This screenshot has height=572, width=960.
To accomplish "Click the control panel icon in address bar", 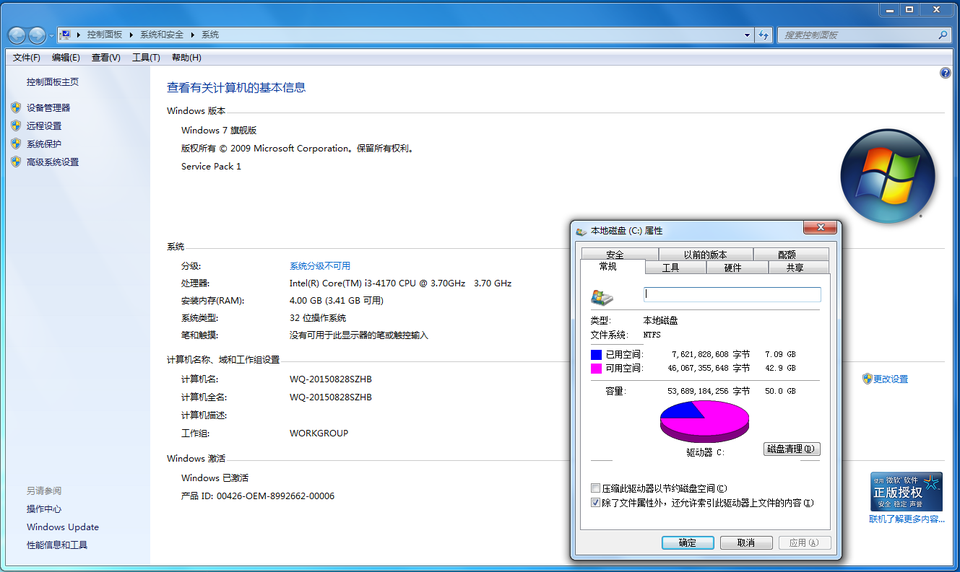I will [65, 35].
